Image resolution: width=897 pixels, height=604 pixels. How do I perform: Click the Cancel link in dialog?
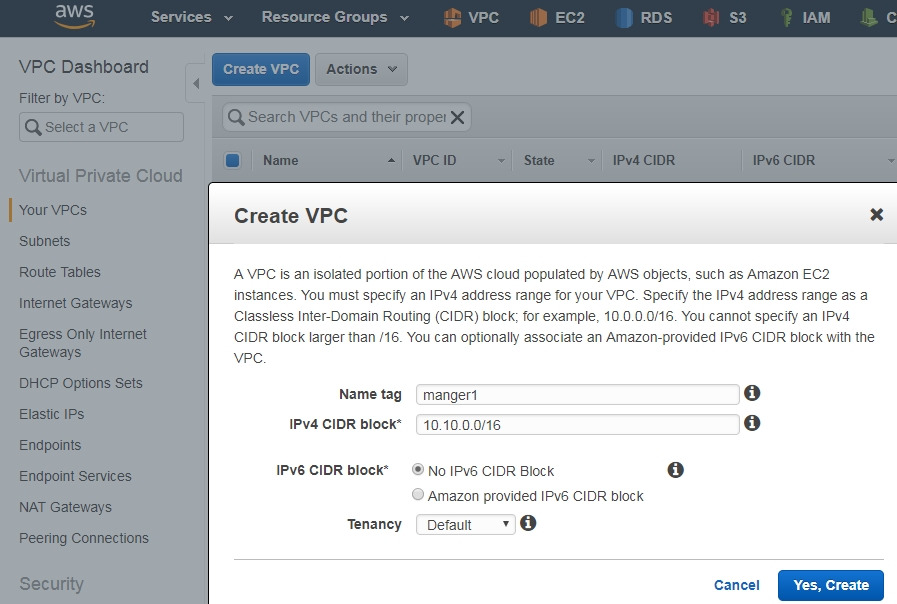coord(737,585)
